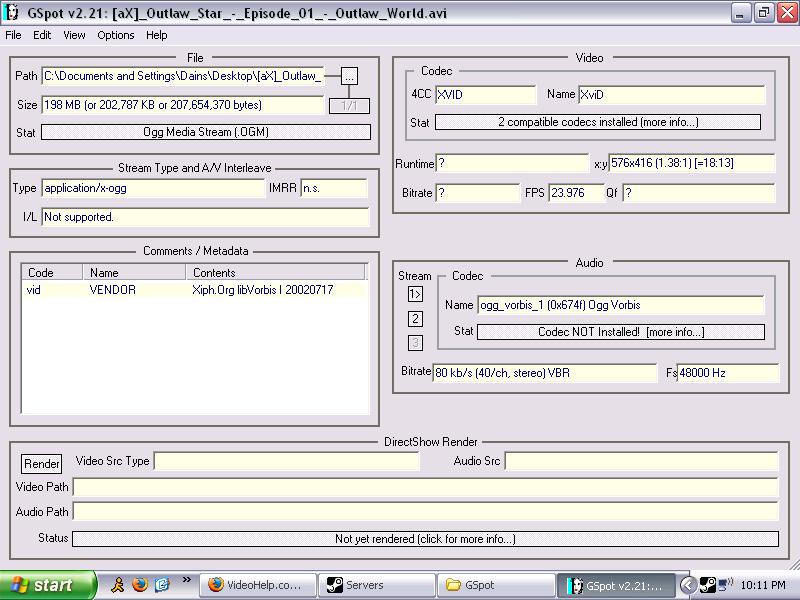
Task: Click the file Size field
Action: (183, 105)
